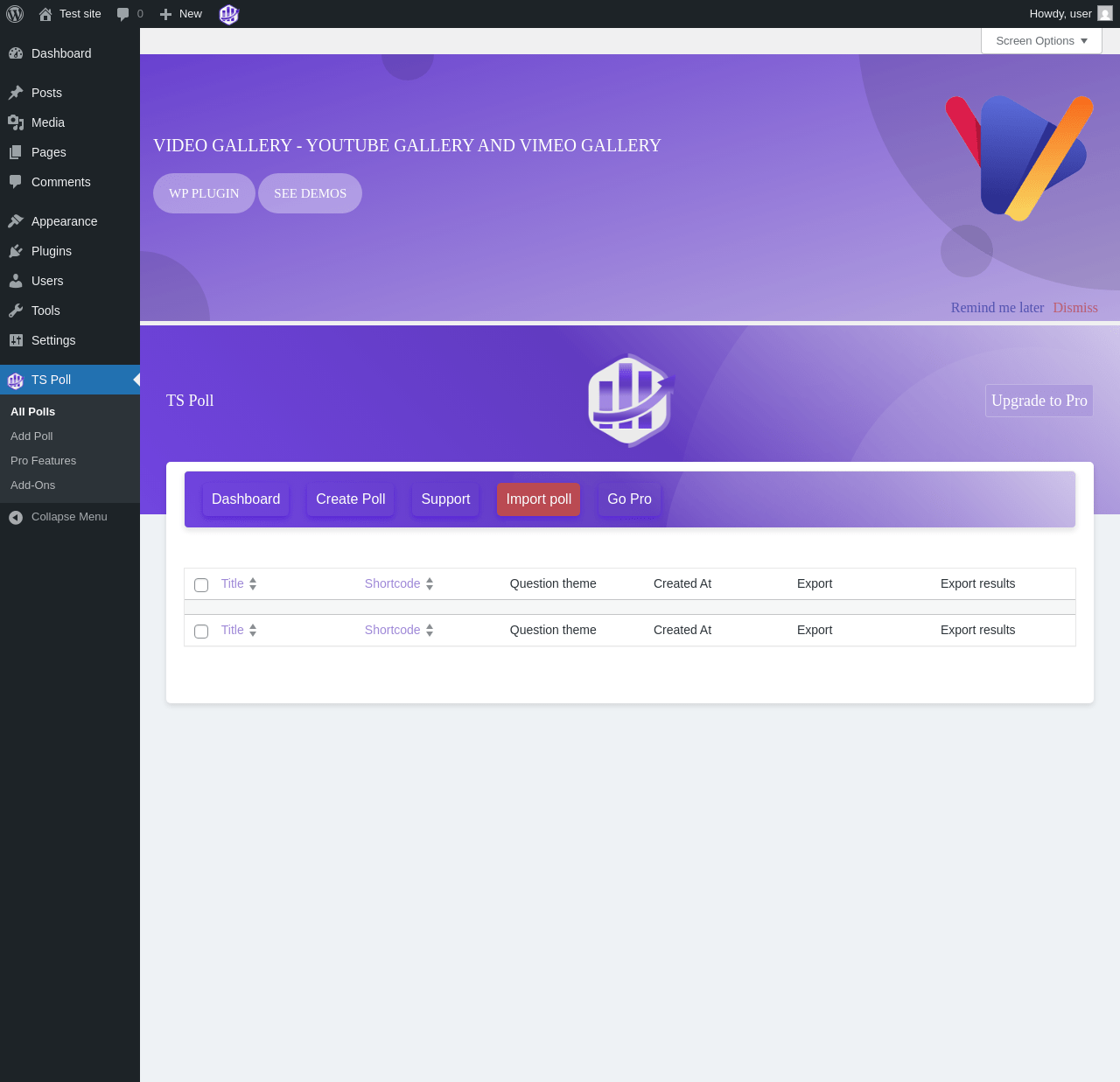The image size is (1120, 1082).
Task: Click the Video Gallery play logo in banner
Action: coord(1019,157)
